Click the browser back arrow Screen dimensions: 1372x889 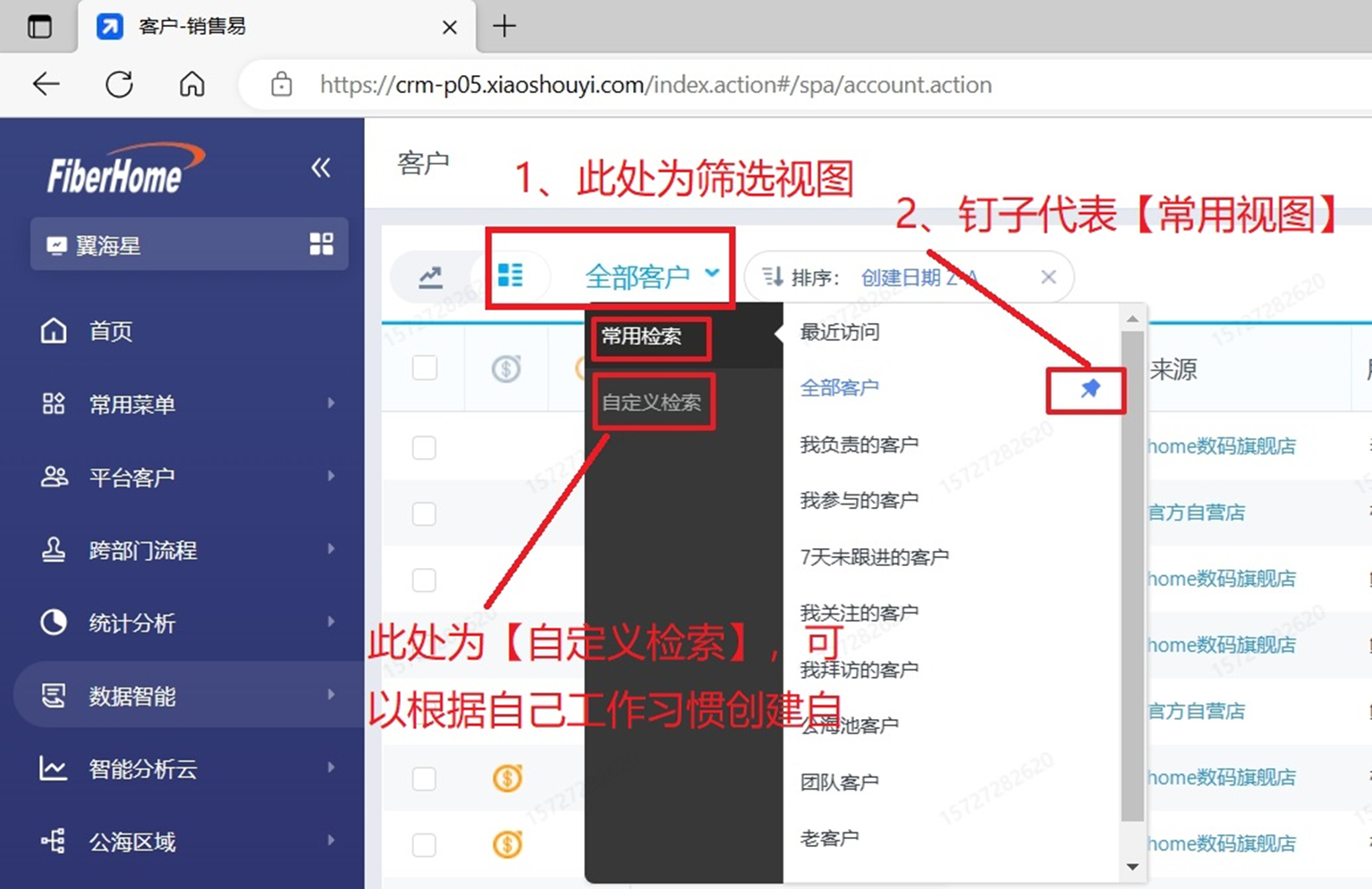[x=46, y=84]
